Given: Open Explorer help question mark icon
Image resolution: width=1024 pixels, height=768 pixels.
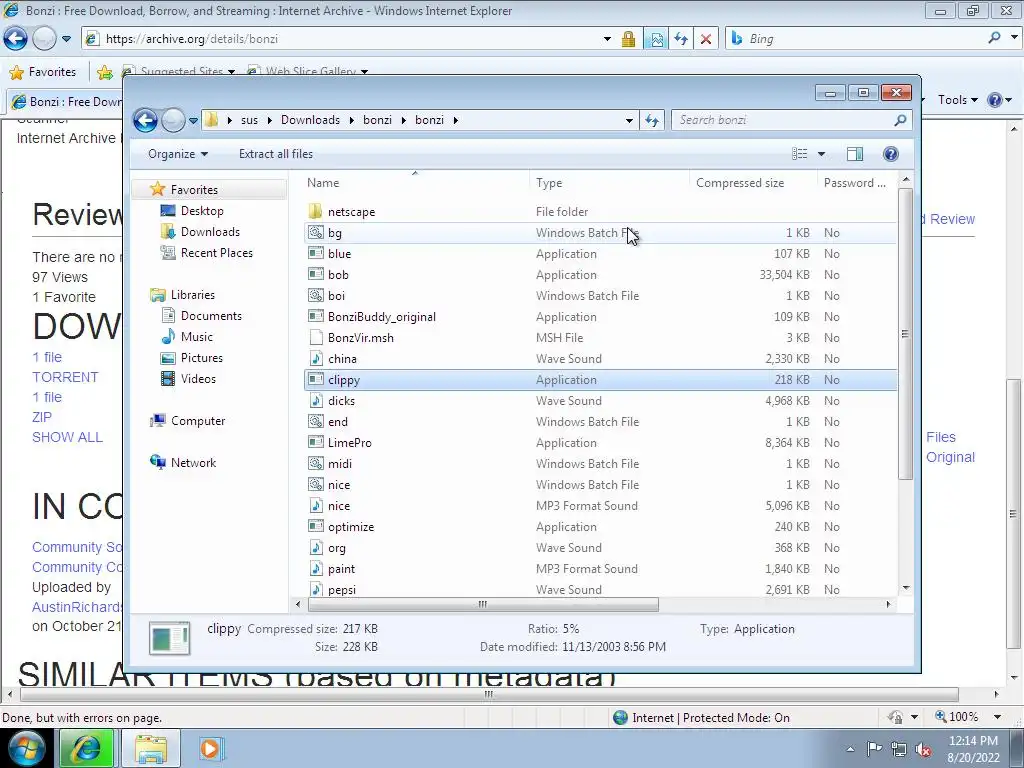Looking at the screenshot, I should point(890,154).
